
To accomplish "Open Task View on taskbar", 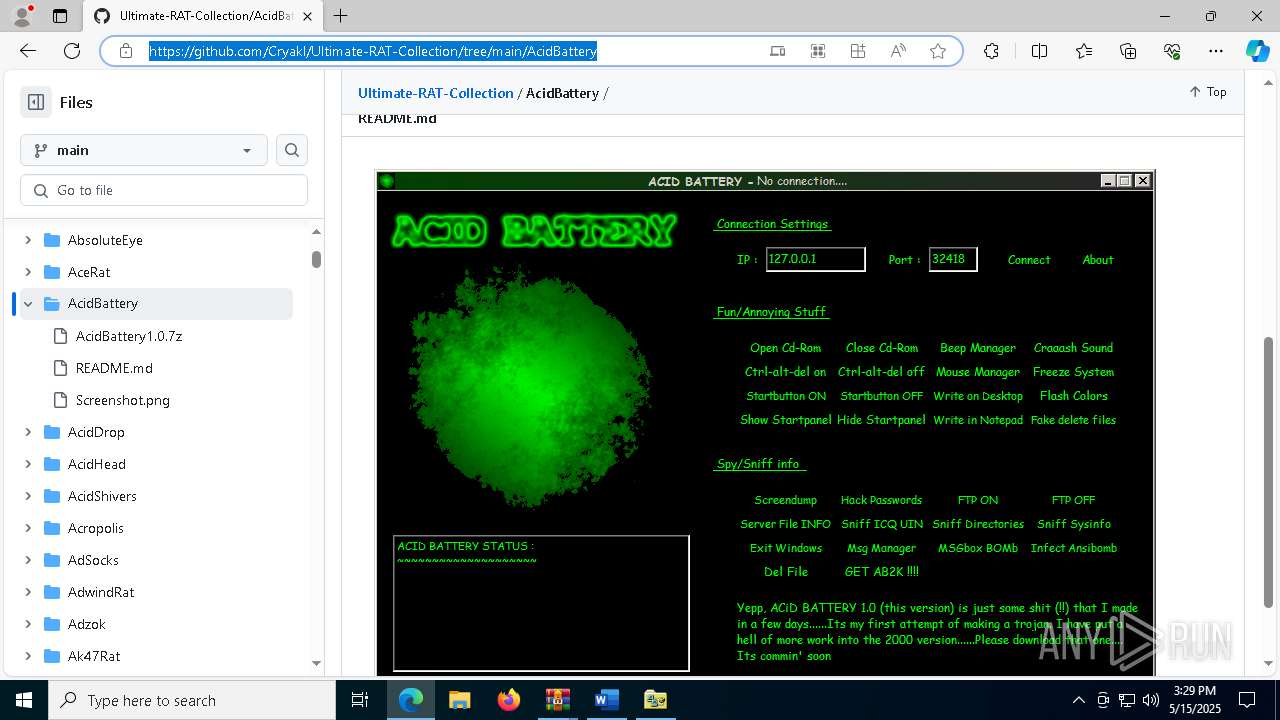I will 360,700.
